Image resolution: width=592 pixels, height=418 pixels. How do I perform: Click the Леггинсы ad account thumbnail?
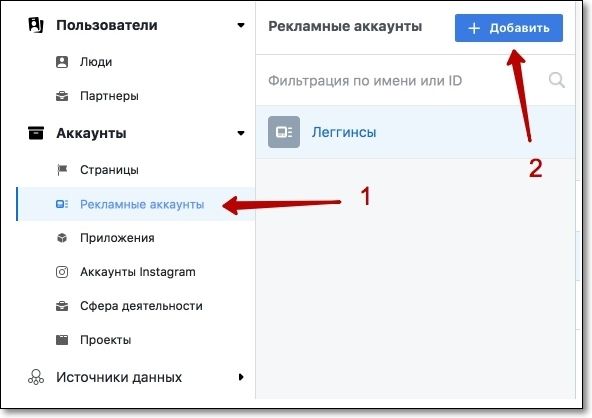tap(284, 132)
